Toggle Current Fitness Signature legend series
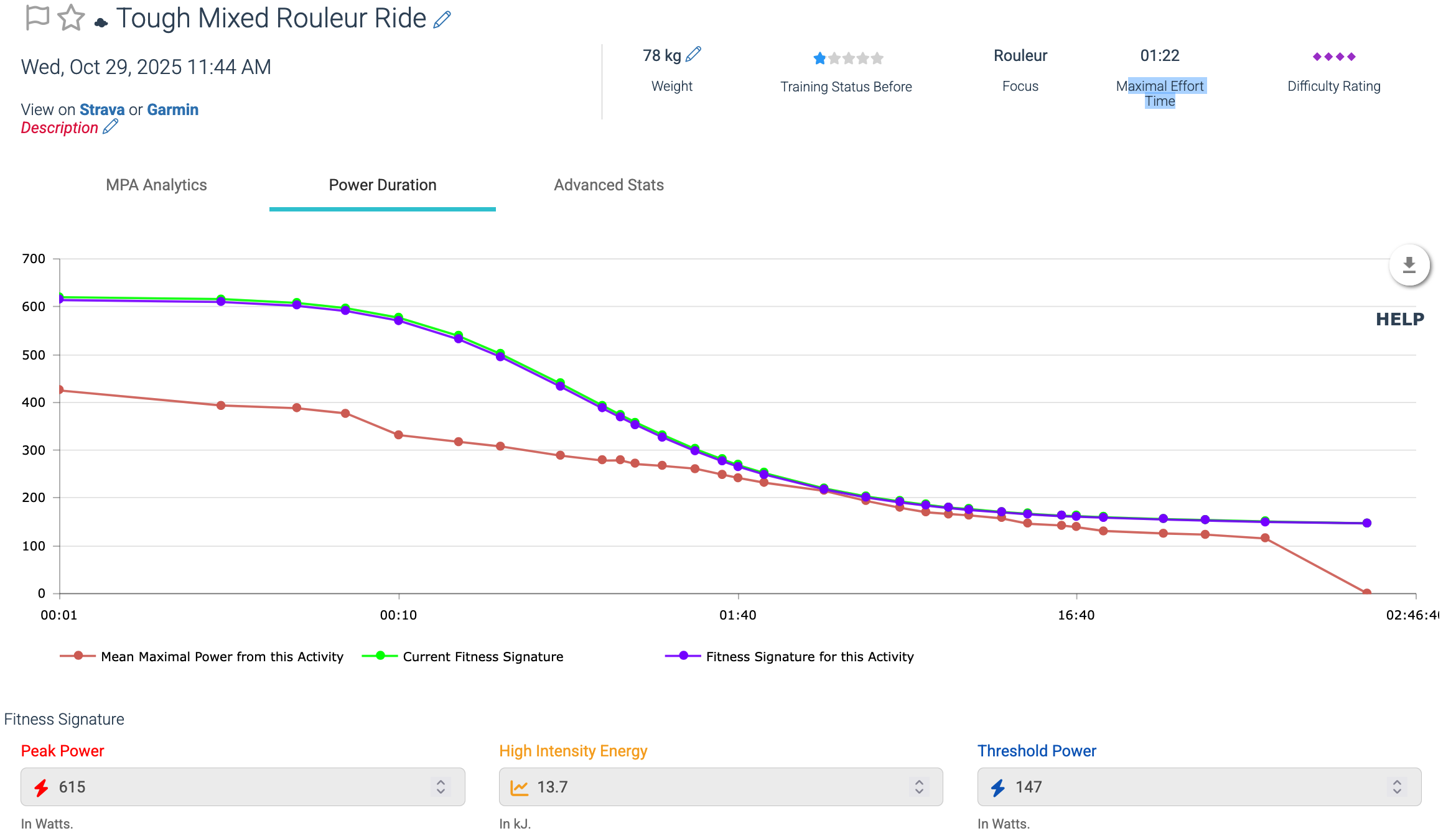The width and height of the screenshot is (1456, 836). tap(482, 656)
